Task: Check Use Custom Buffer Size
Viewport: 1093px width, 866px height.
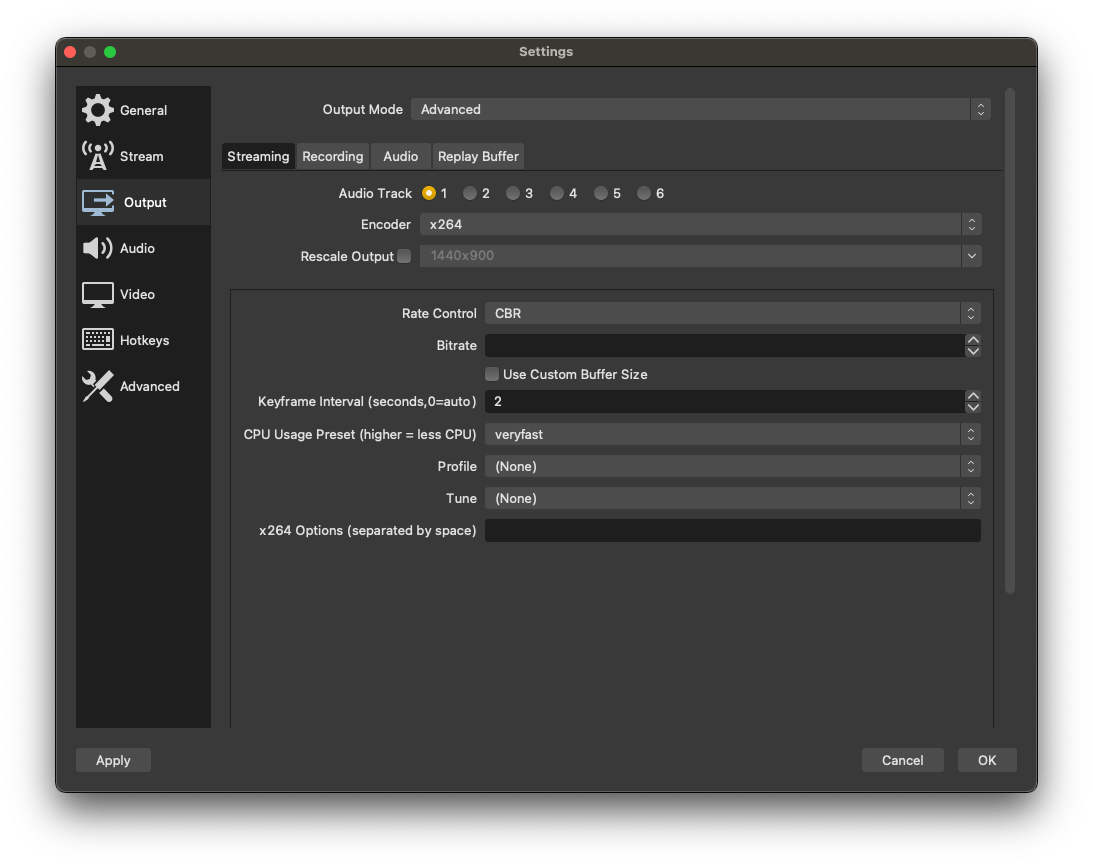Action: [x=492, y=374]
